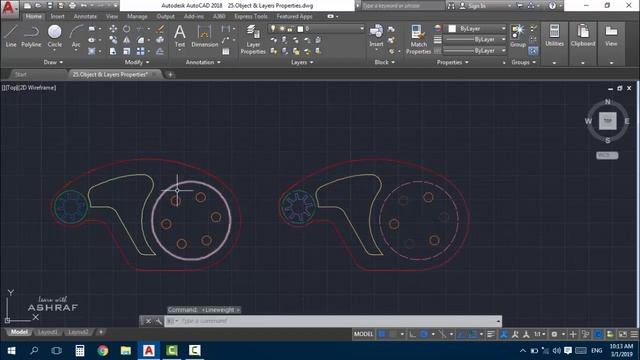Image resolution: width=640 pixels, height=360 pixels.
Task: Click new drawing tab plus button
Action: pyautogui.click(x=170, y=74)
